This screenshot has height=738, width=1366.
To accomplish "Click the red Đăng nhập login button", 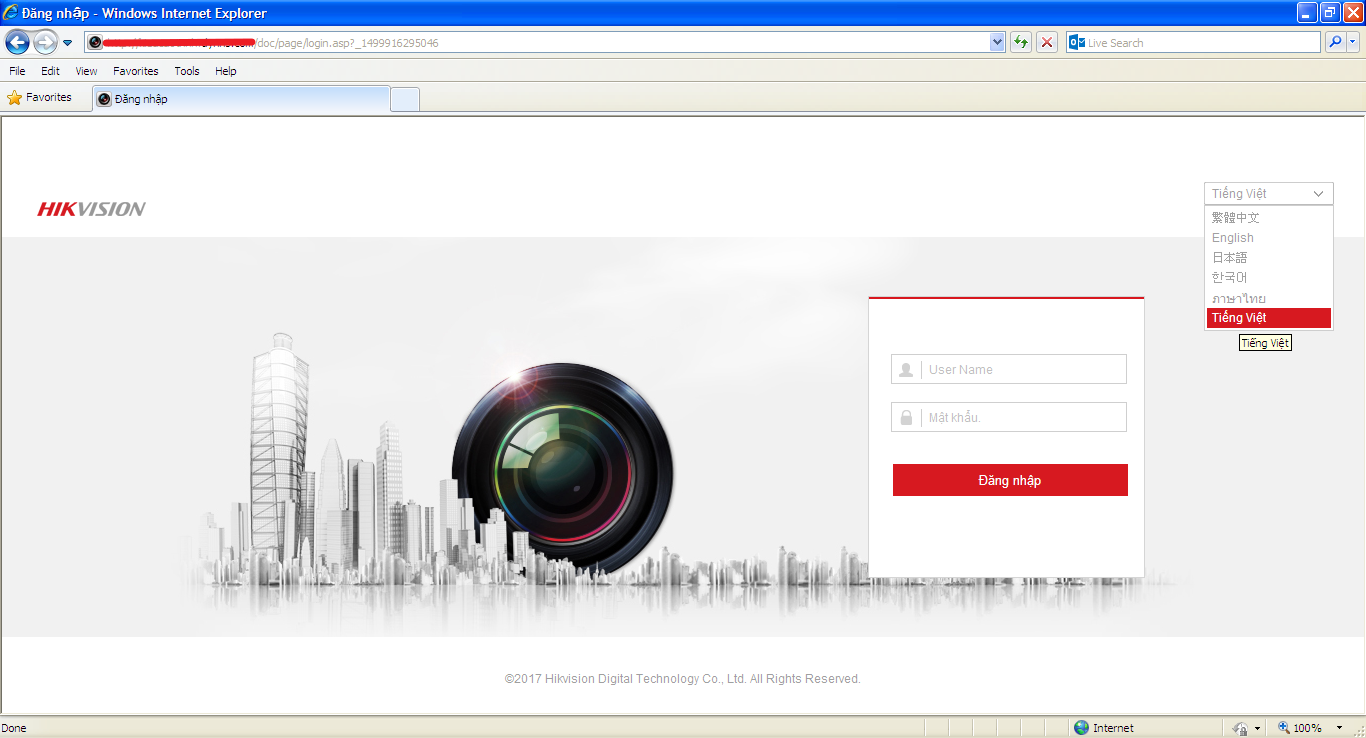I will [x=1010, y=480].
